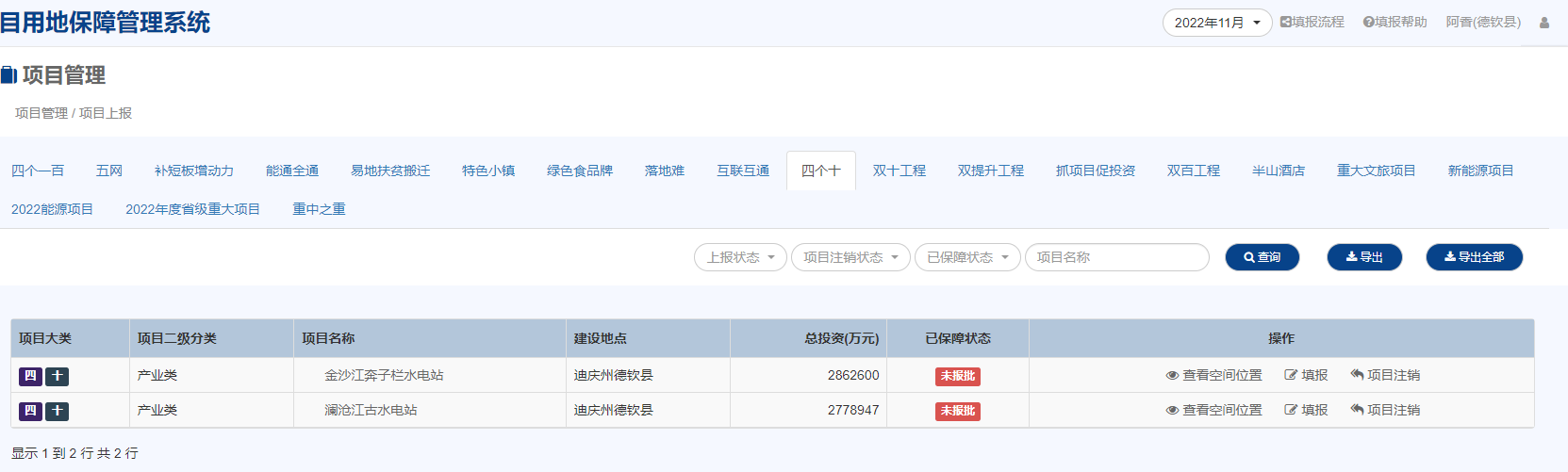Switch to the 四个一百 tab
The height and width of the screenshot is (472, 1568).
(38, 171)
